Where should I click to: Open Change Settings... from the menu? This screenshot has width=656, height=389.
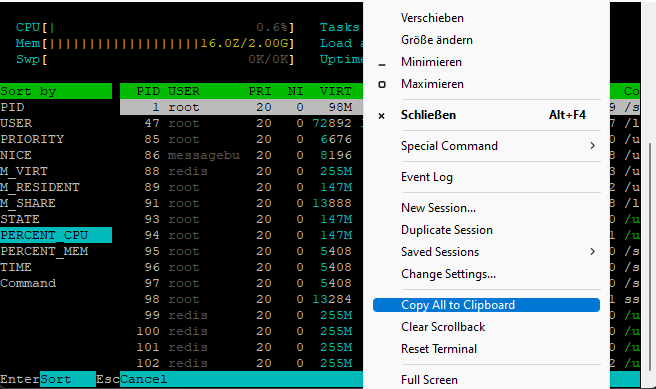pyautogui.click(x=486, y=274)
